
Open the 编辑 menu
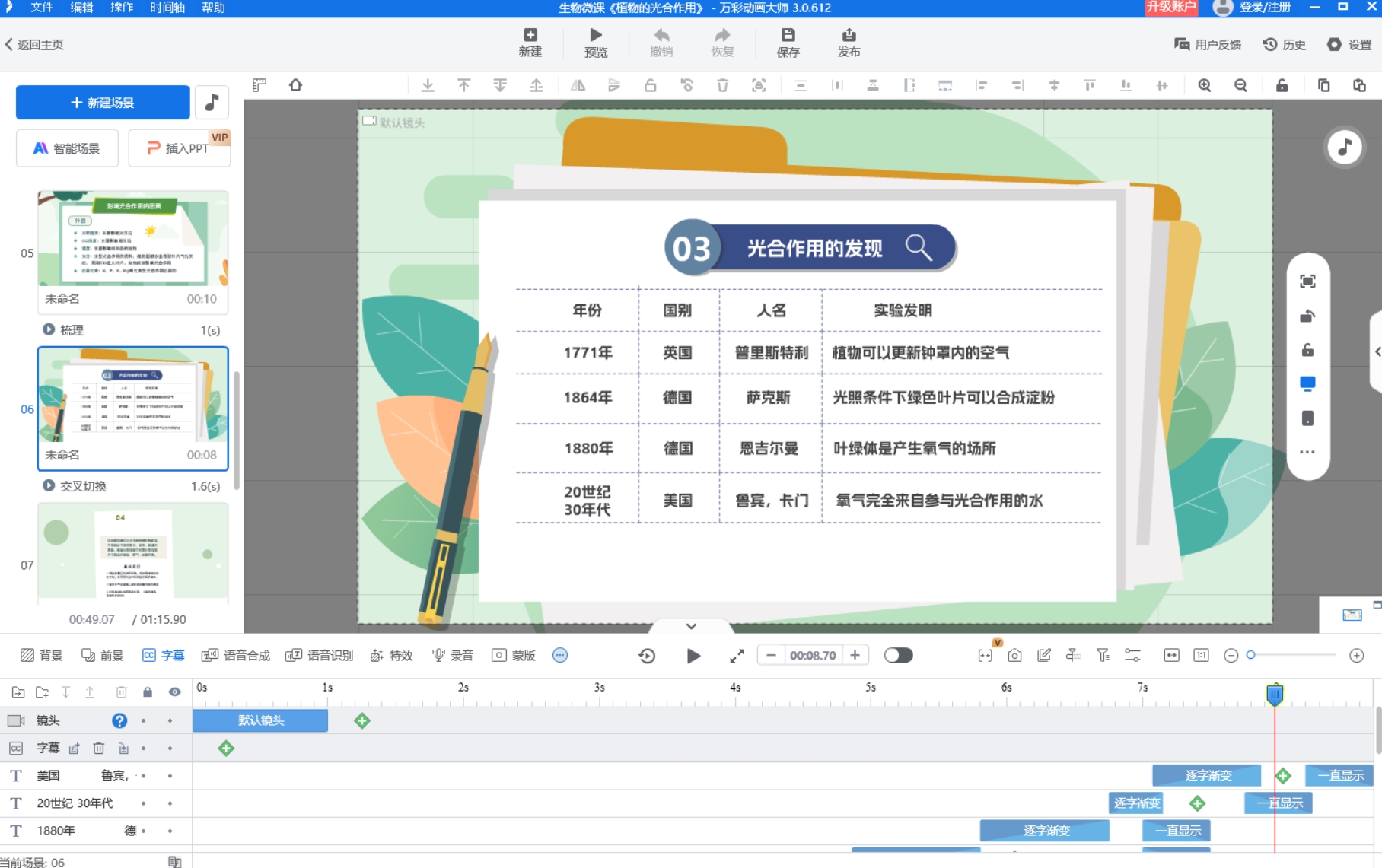[x=81, y=8]
